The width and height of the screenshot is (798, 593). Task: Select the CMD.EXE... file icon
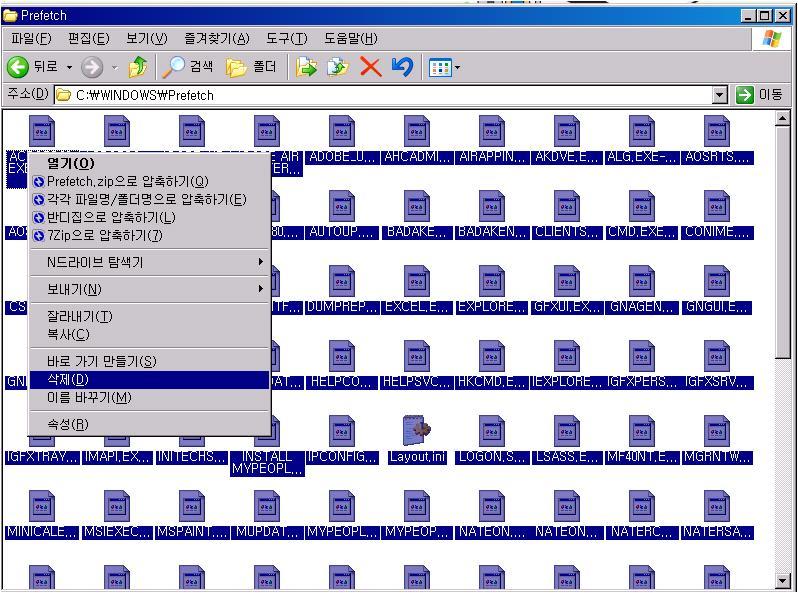[642, 206]
